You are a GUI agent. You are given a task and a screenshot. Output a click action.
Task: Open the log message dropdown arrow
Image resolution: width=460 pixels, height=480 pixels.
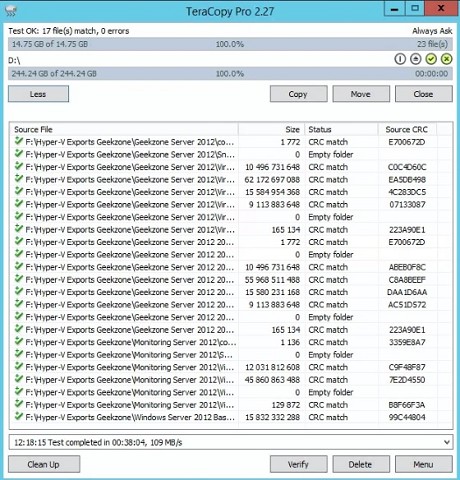[x=447, y=442]
